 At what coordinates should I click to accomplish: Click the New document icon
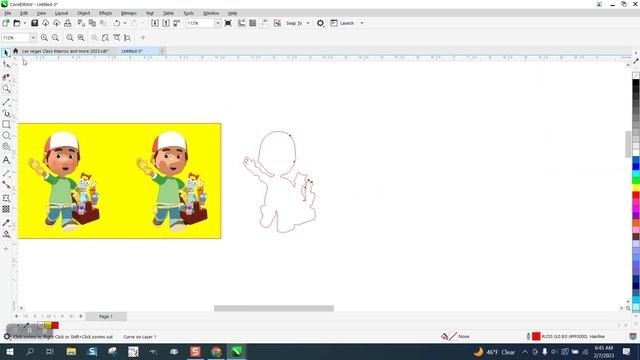(x=6, y=23)
